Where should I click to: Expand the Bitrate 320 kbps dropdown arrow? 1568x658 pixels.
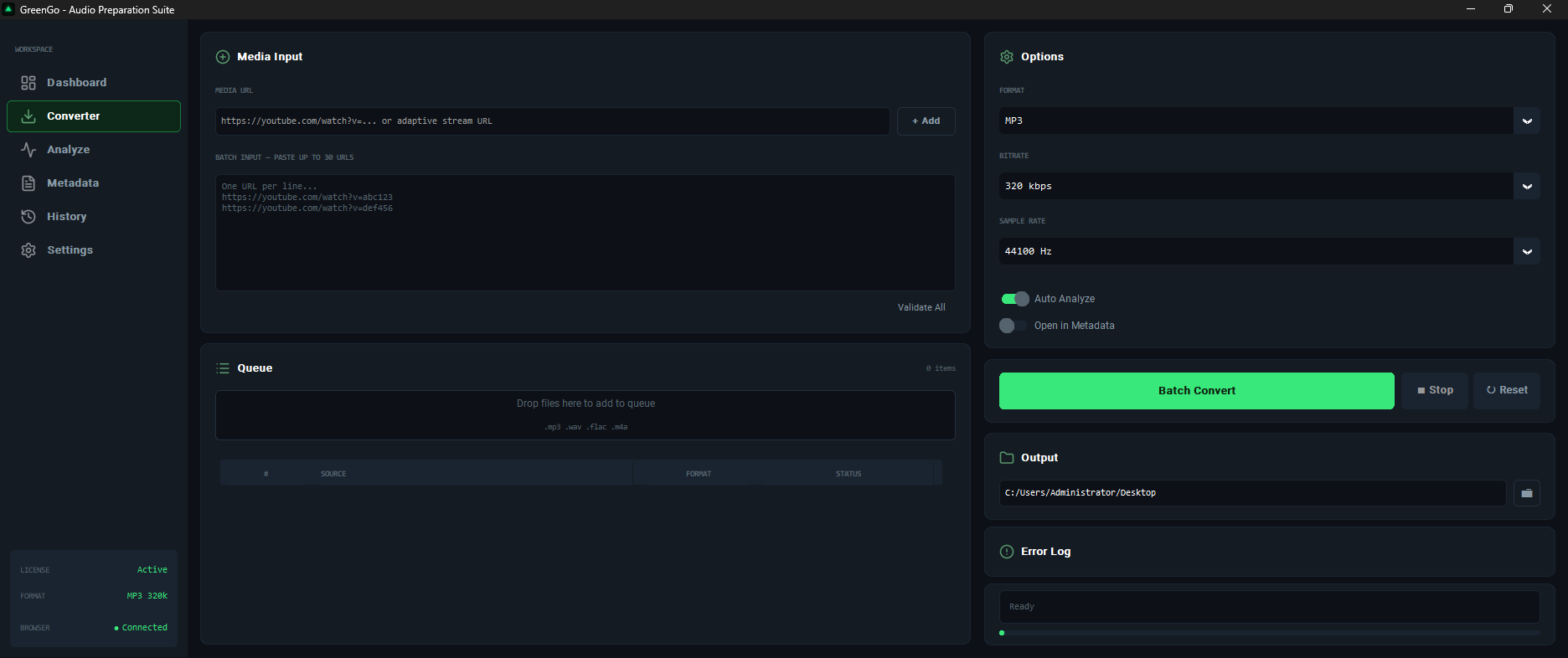coord(1527,186)
